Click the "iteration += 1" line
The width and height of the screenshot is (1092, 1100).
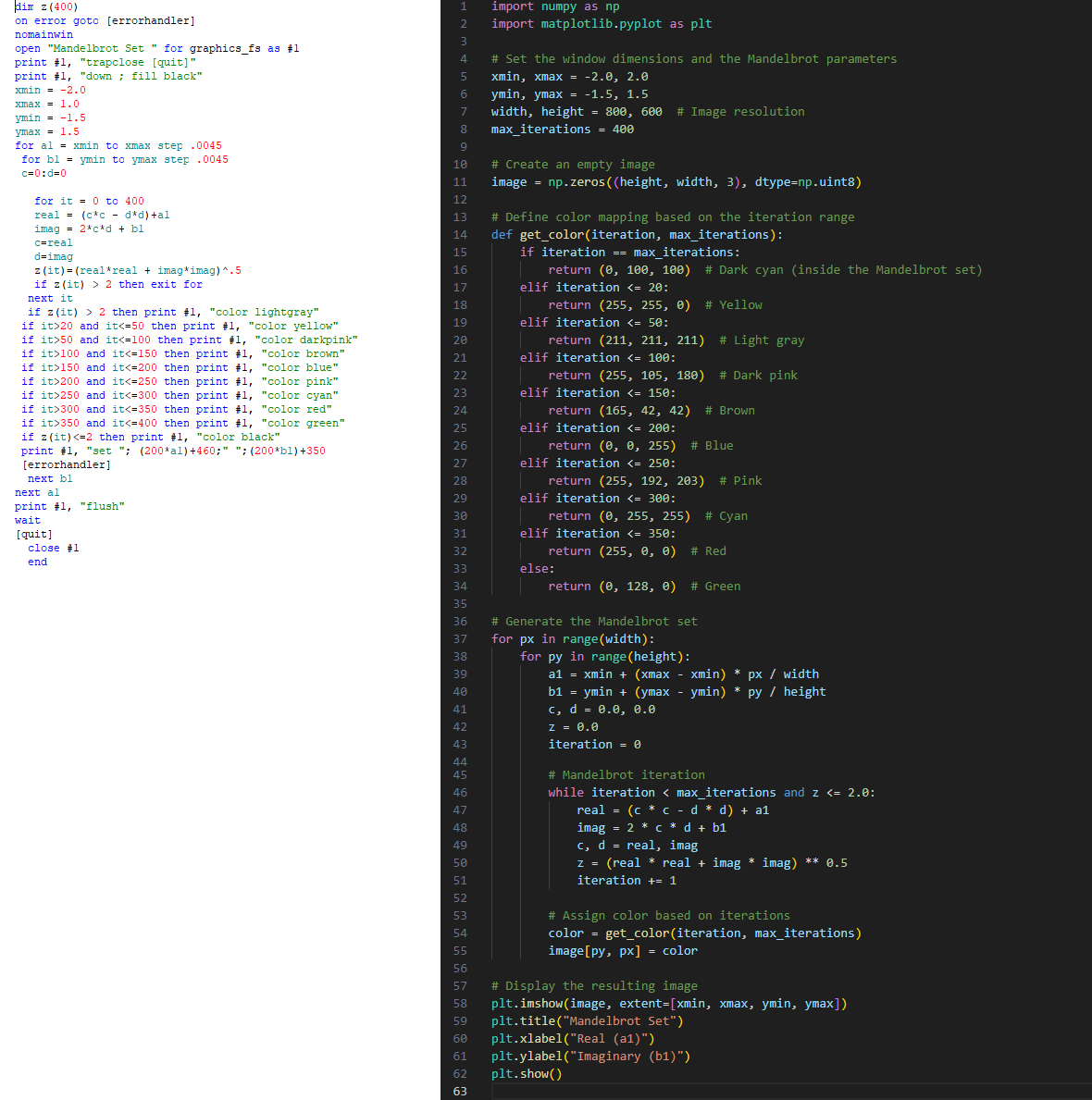[x=627, y=881]
